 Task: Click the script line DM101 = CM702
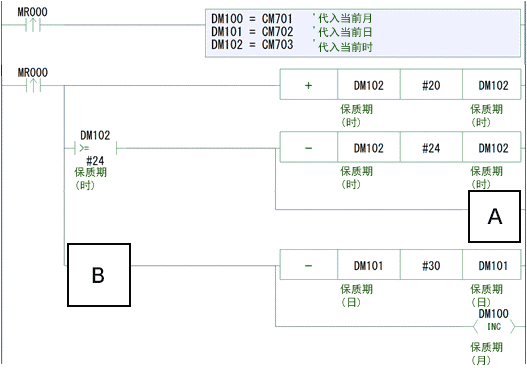[x=252, y=32]
